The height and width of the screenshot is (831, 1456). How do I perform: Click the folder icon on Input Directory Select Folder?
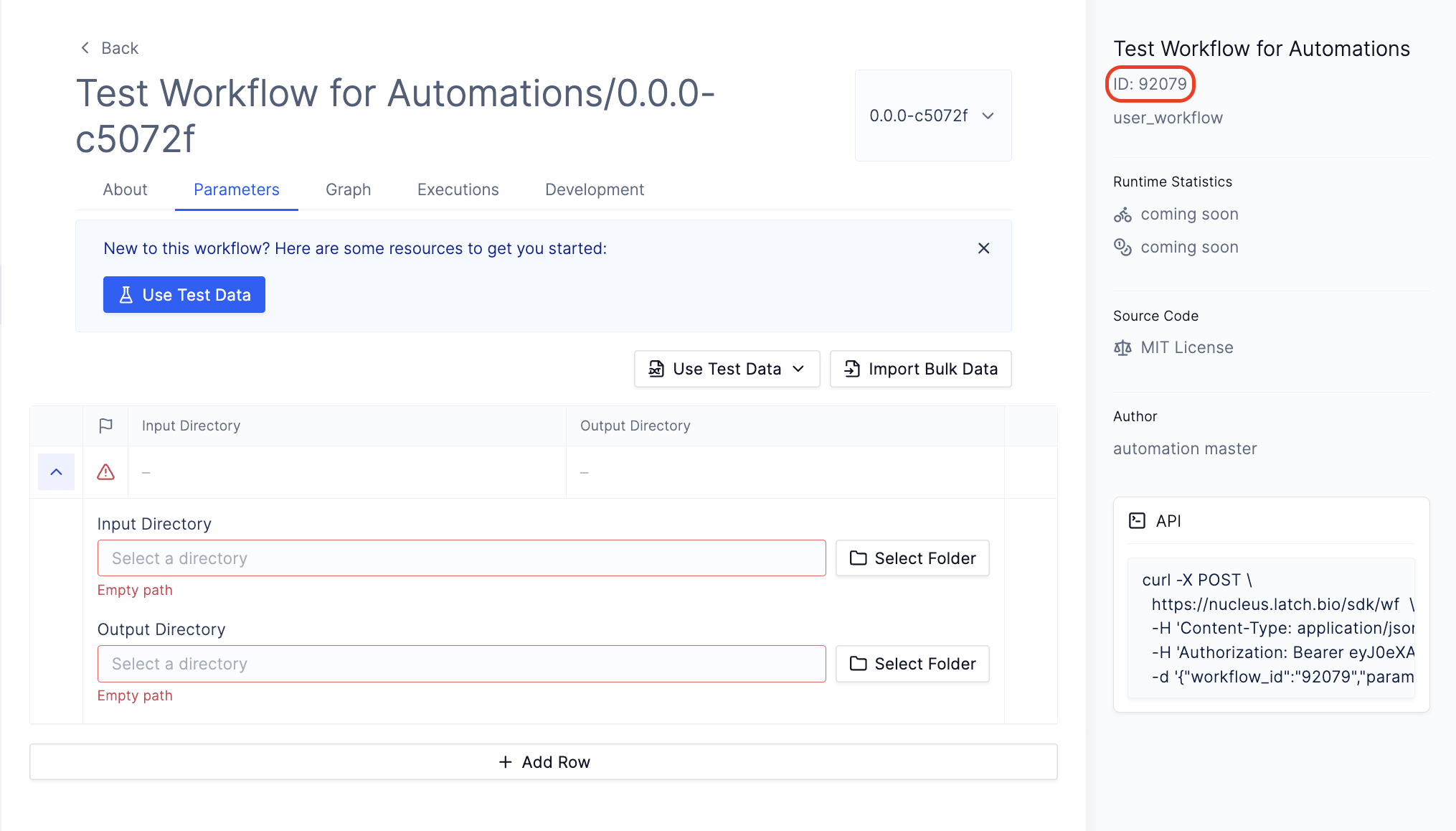point(859,558)
